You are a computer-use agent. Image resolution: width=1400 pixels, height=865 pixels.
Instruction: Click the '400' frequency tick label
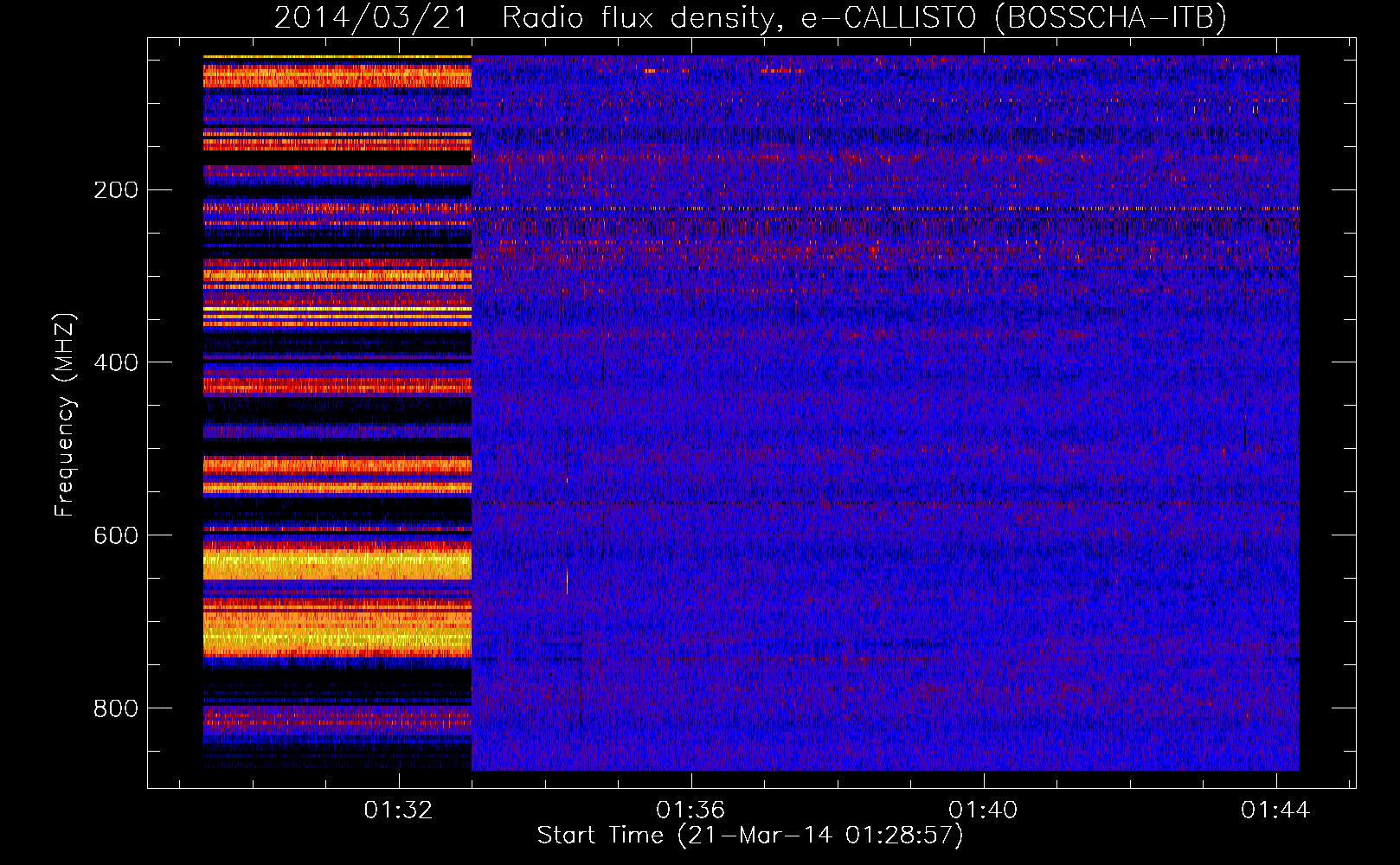116,362
